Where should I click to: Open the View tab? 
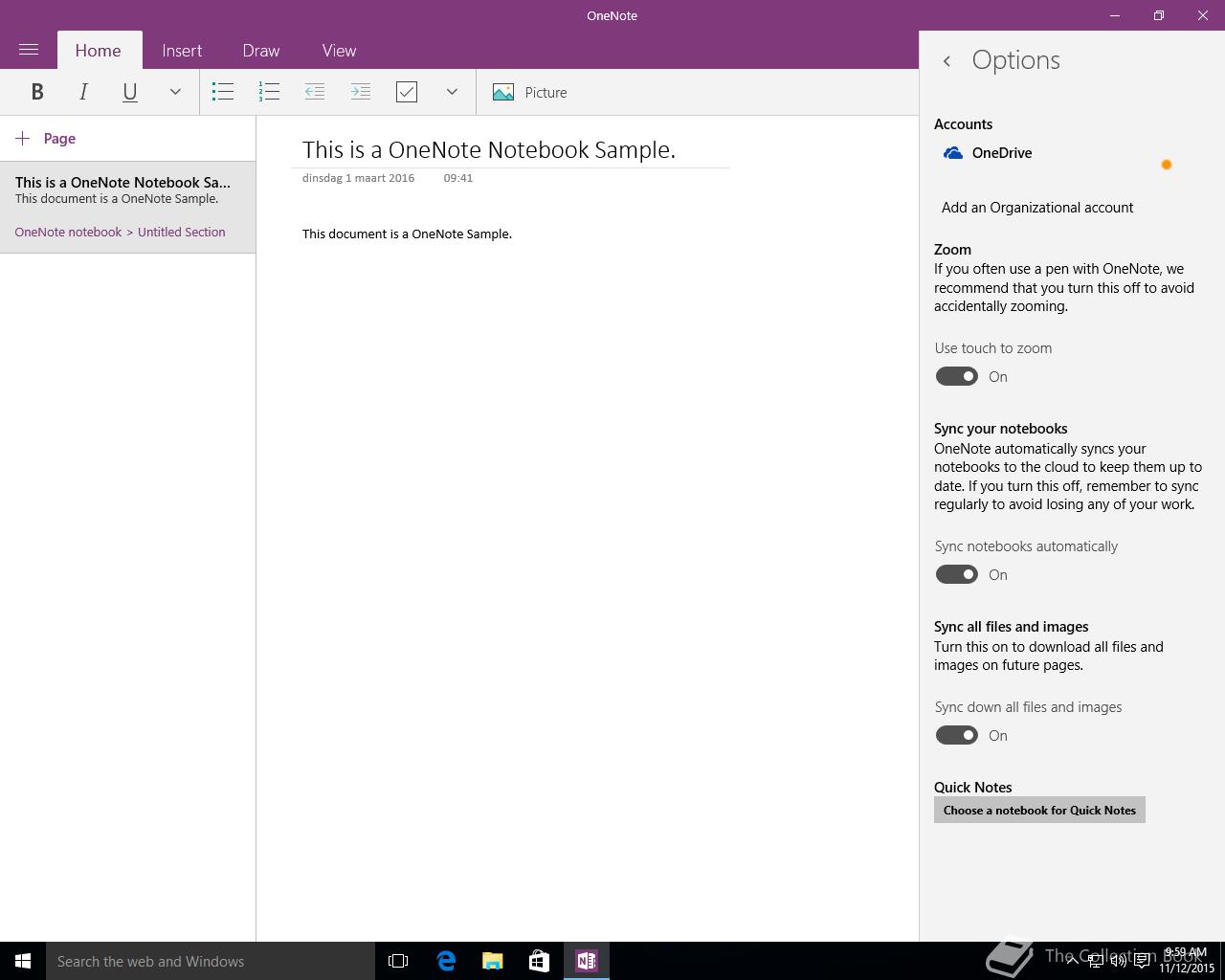point(339,51)
